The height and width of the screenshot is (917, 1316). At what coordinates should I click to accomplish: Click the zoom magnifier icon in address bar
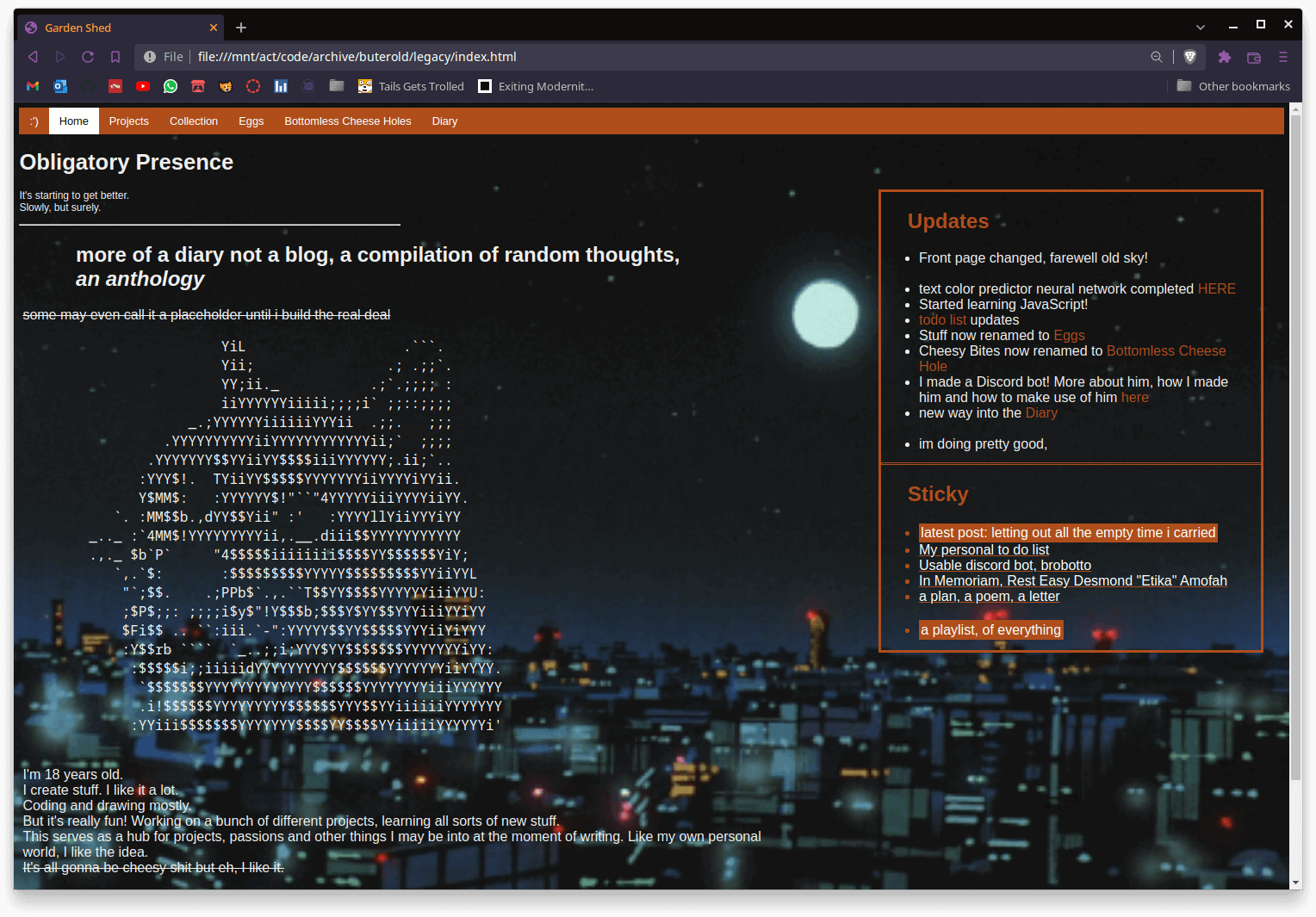[1157, 57]
